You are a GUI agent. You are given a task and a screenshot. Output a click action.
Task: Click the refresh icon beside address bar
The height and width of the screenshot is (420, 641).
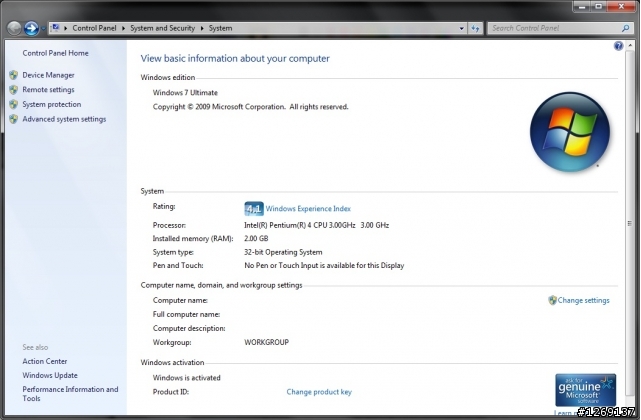pyautogui.click(x=475, y=28)
